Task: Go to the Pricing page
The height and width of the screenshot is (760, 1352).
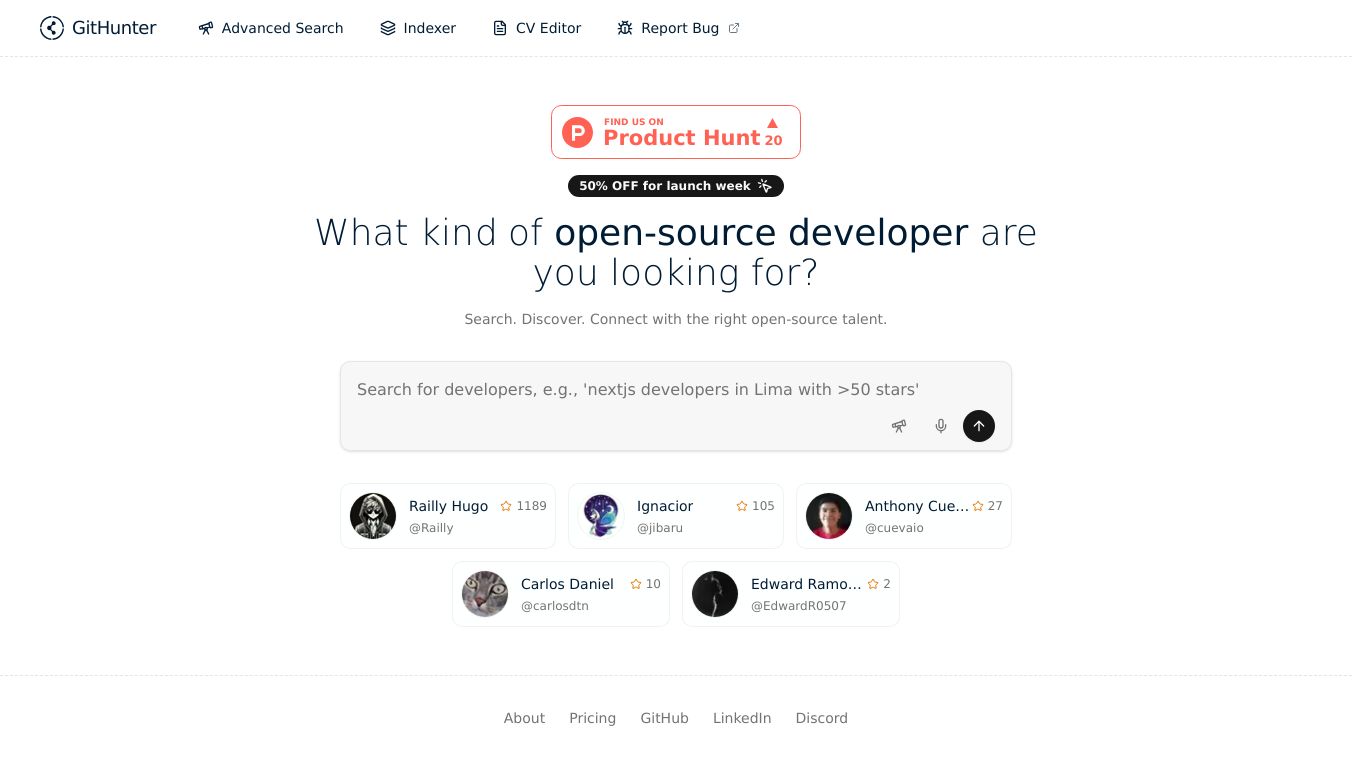Action: 593,718
